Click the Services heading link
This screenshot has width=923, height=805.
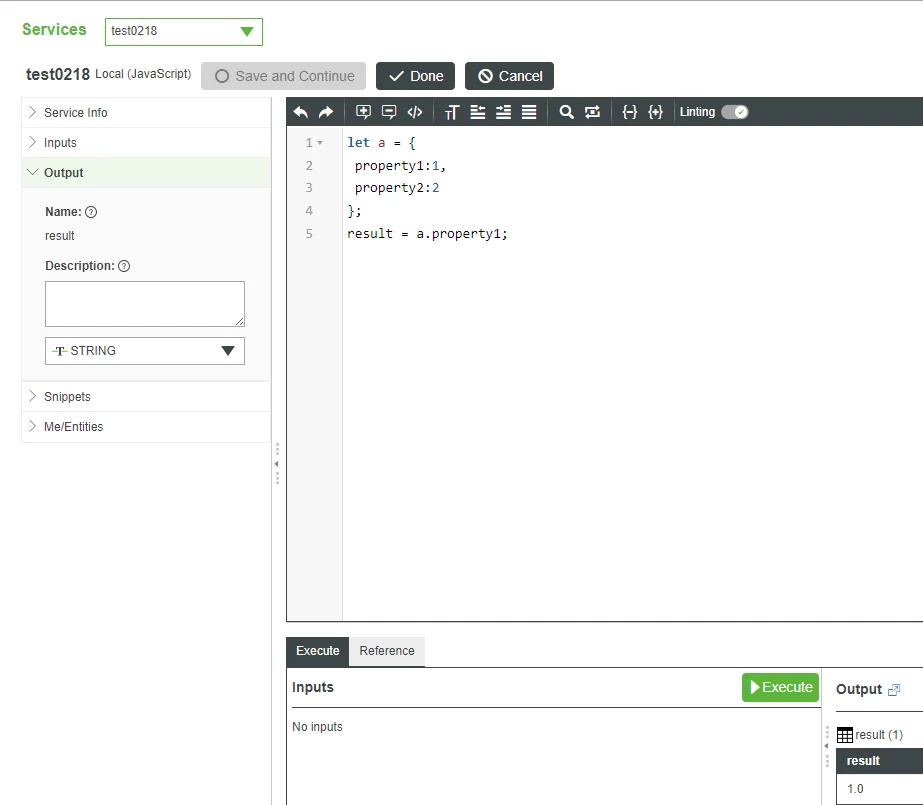(x=54, y=29)
